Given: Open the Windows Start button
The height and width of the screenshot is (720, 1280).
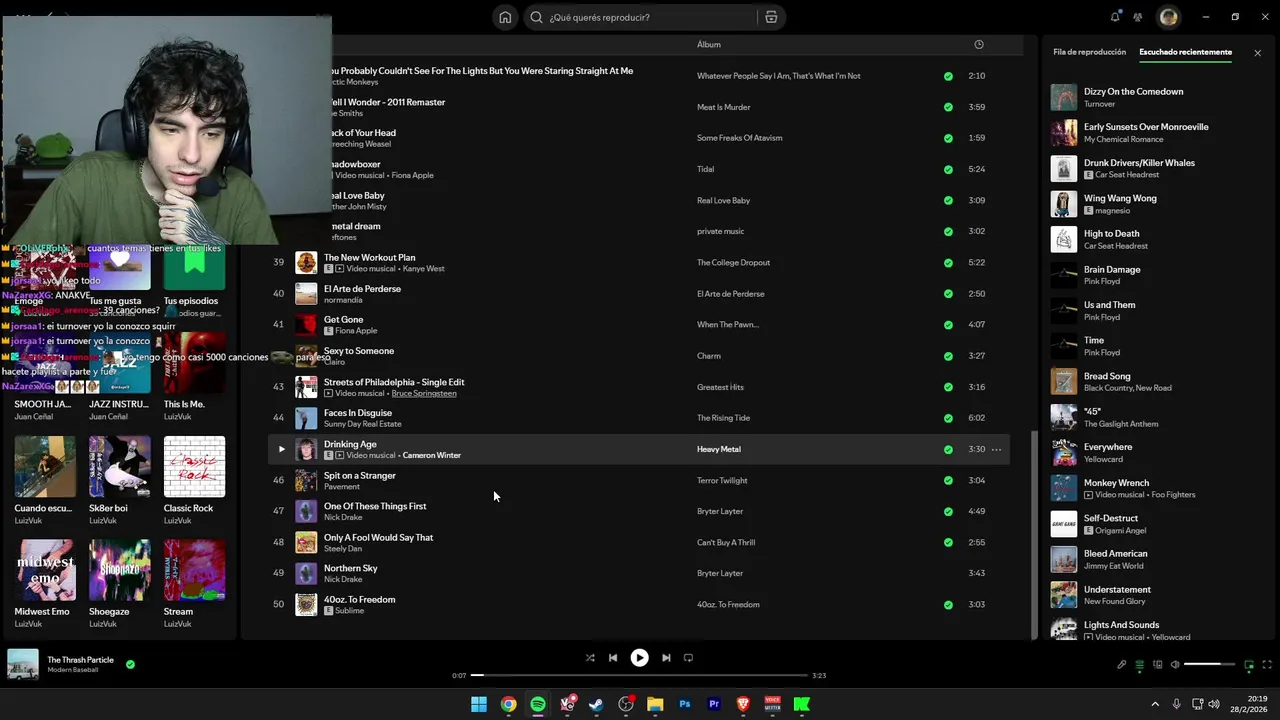Looking at the screenshot, I should [479, 704].
